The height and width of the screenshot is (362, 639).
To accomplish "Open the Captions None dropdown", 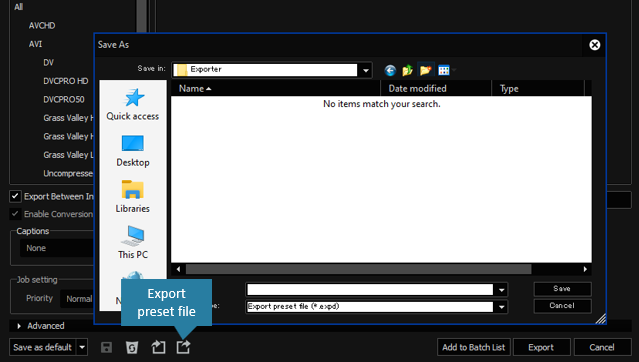I will point(57,248).
